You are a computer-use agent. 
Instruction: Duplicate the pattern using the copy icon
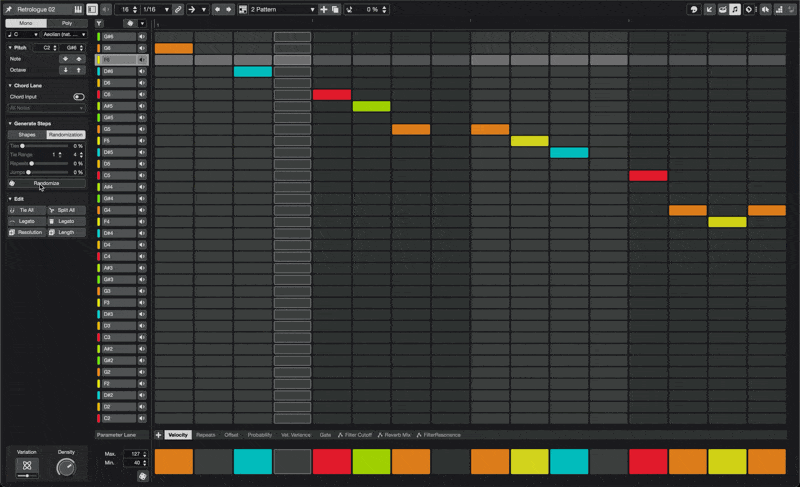[x=335, y=9]
